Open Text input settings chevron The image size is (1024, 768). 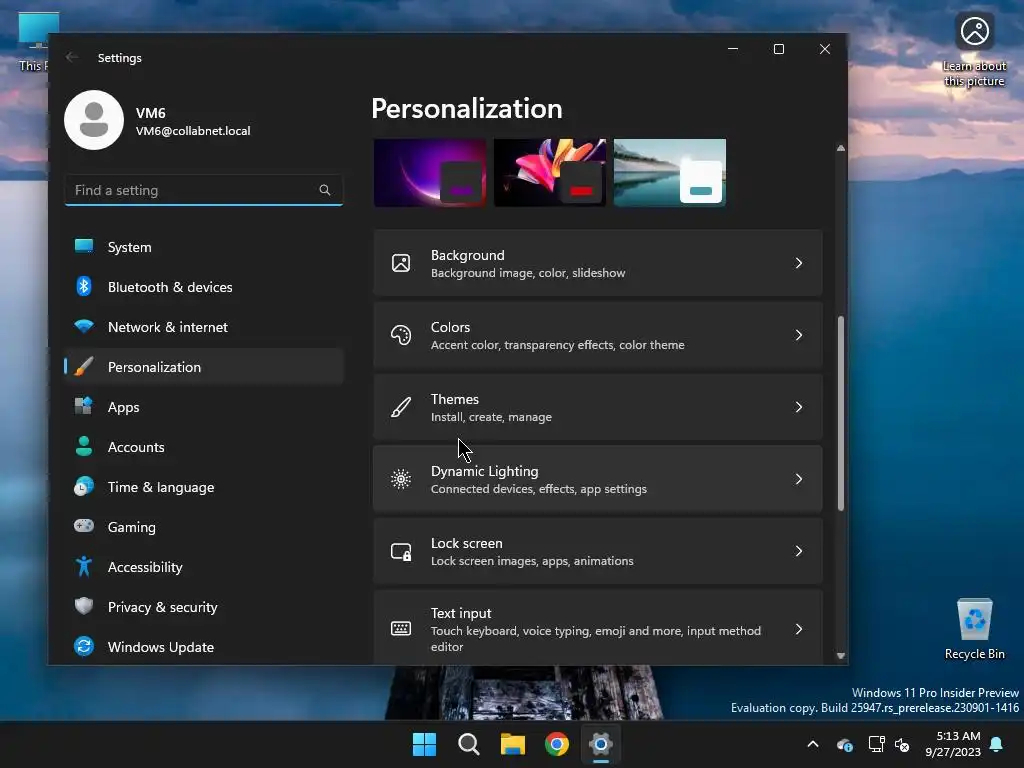[799, 629]
